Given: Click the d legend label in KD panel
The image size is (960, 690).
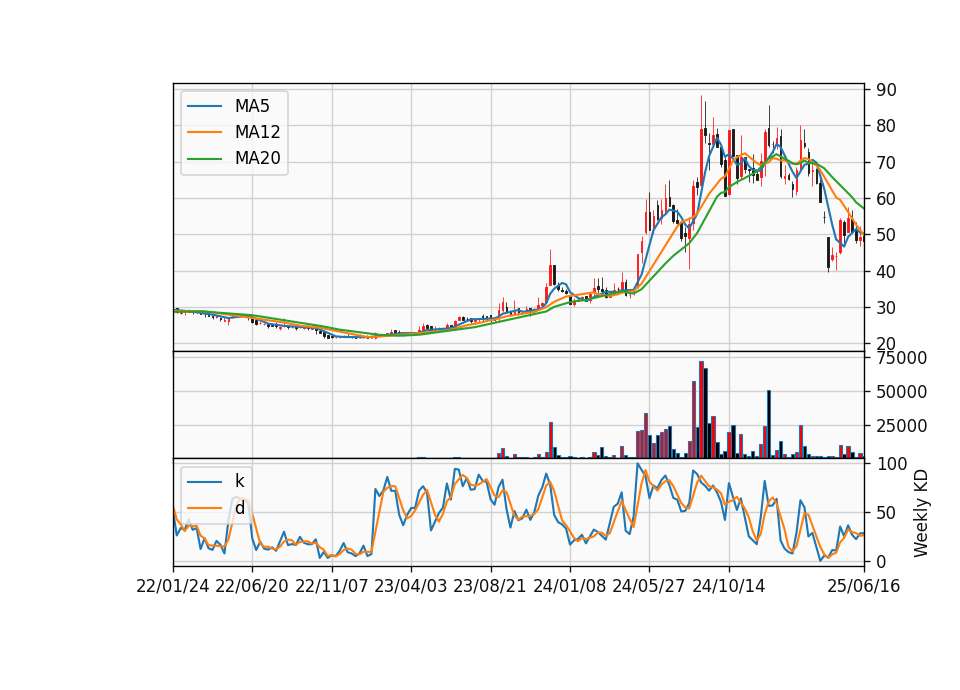Looking at the screenshot, I should click(240, 508).
